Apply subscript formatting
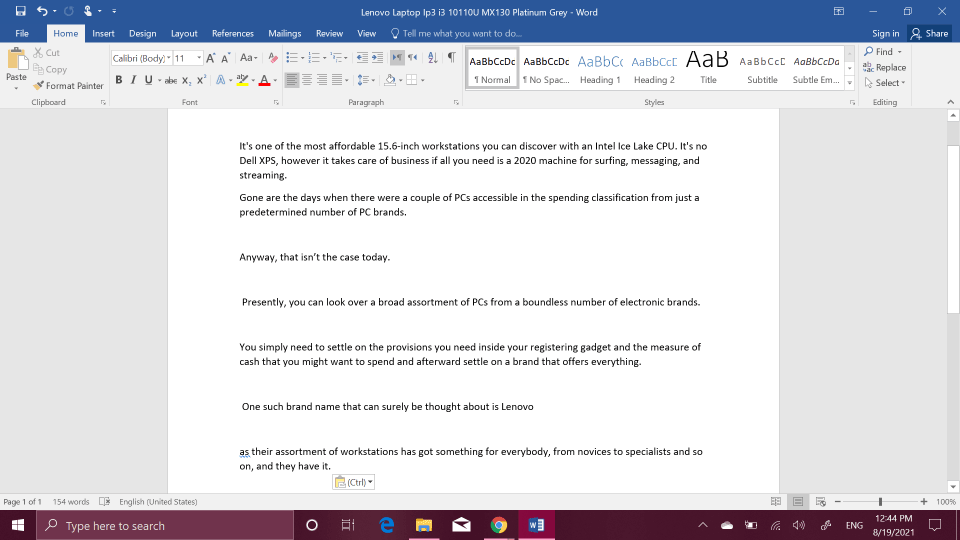Viewport: 960px width, 540px height. 186,80
